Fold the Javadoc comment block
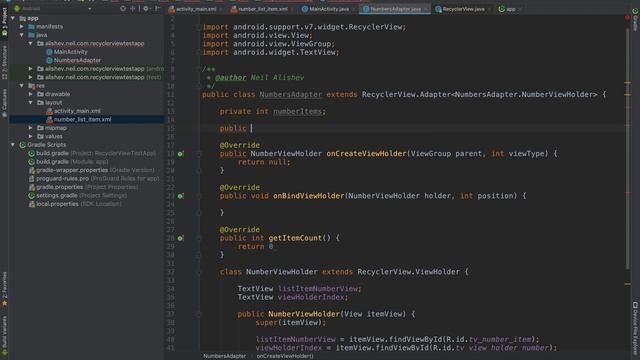Image resolution: width=640 pixels, height=360 pixels. 199,69
